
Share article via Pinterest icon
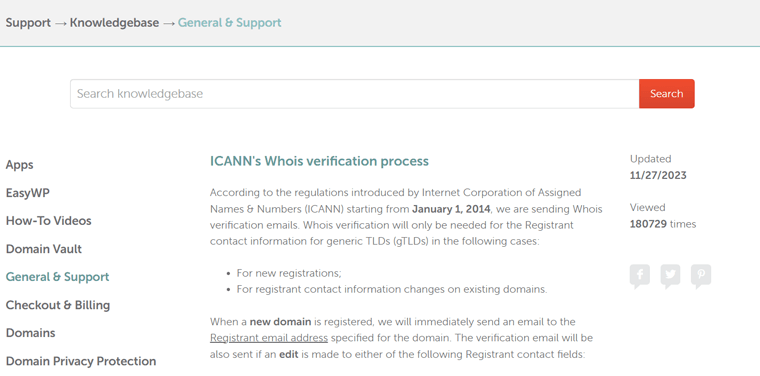click(701, 276)
